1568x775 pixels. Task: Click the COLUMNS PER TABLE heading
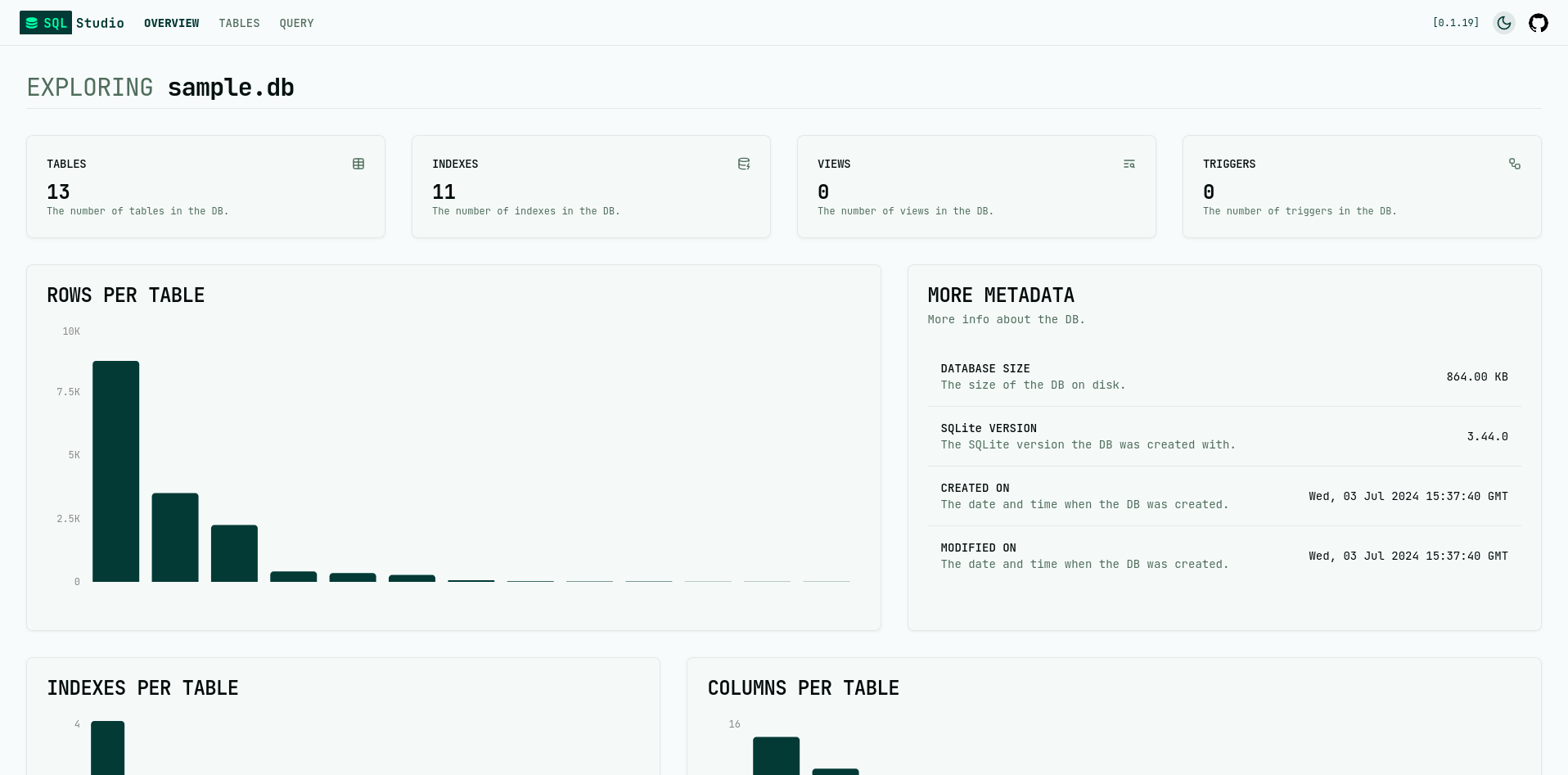804,688
